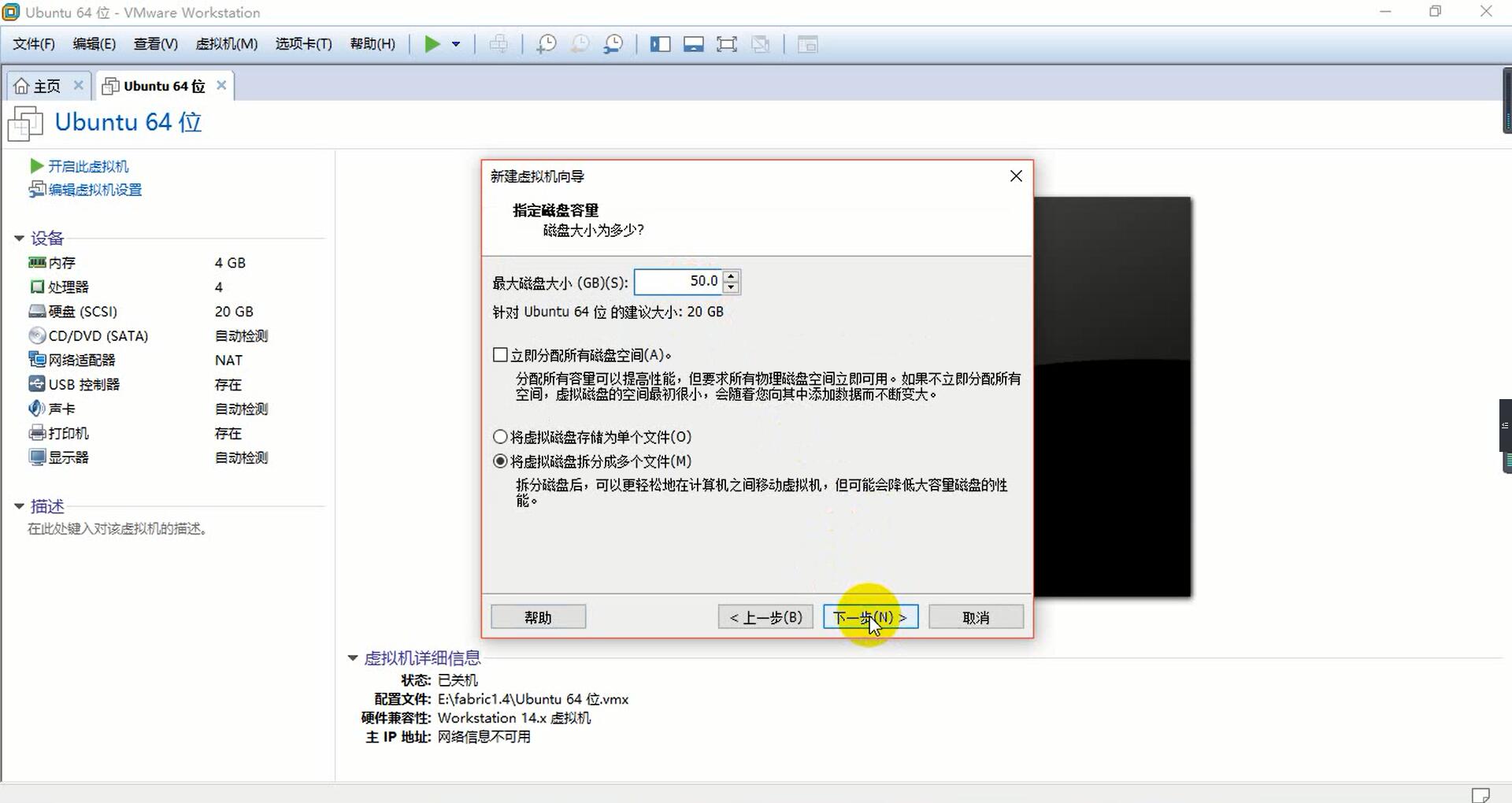Click the 最大磁盘大小 input field
The width and height of the screenshot is (1512, 803).
(678, 281)
